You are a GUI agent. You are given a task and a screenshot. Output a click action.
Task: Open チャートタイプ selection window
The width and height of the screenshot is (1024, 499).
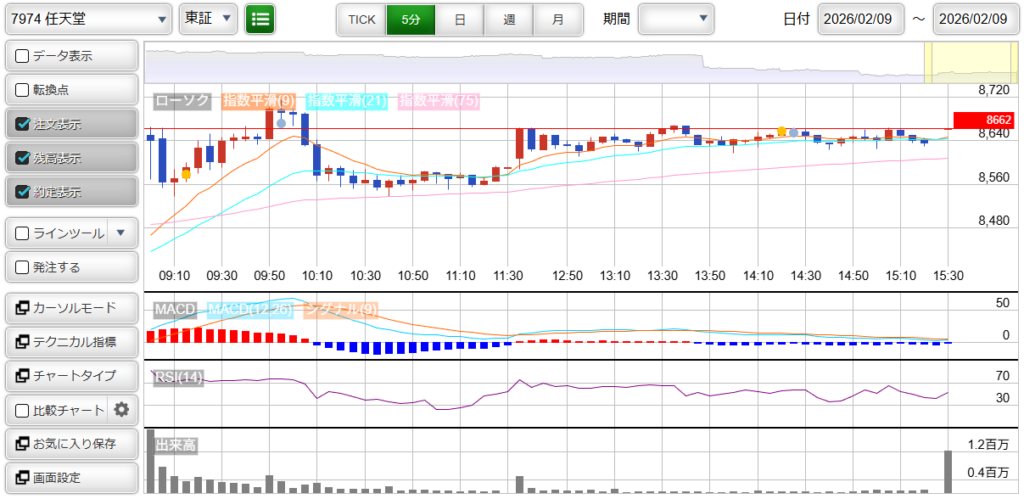pyautogui.click(x=70, y=376)
